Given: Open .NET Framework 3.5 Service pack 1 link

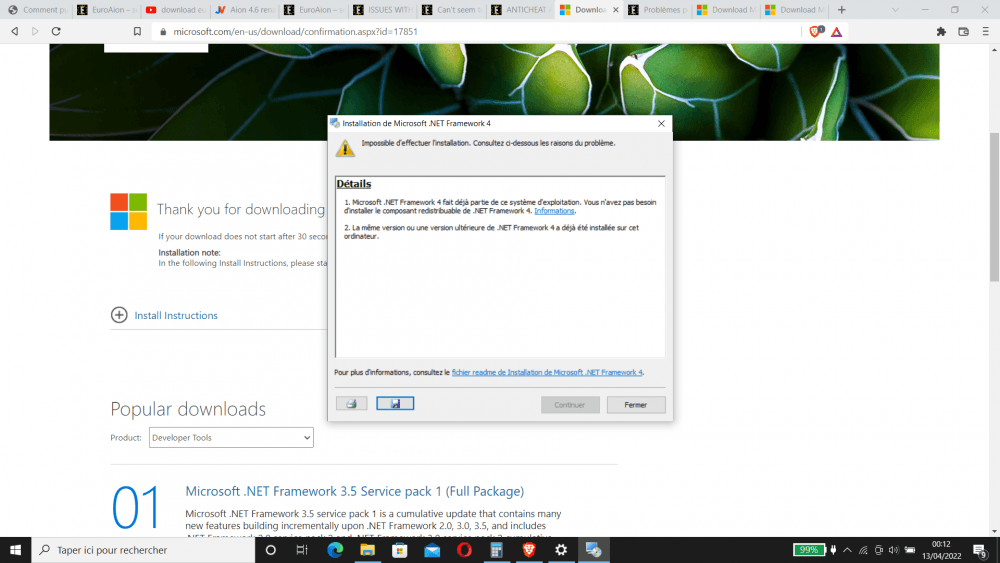Looking at the screenshot, I should click(354, 491).
